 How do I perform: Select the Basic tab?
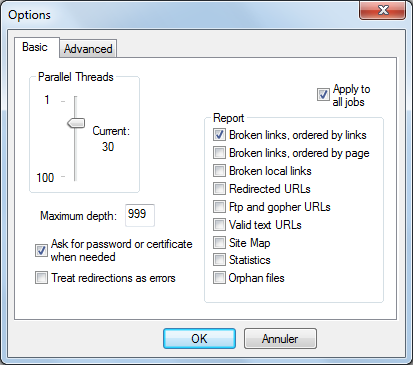pos(36,47)
